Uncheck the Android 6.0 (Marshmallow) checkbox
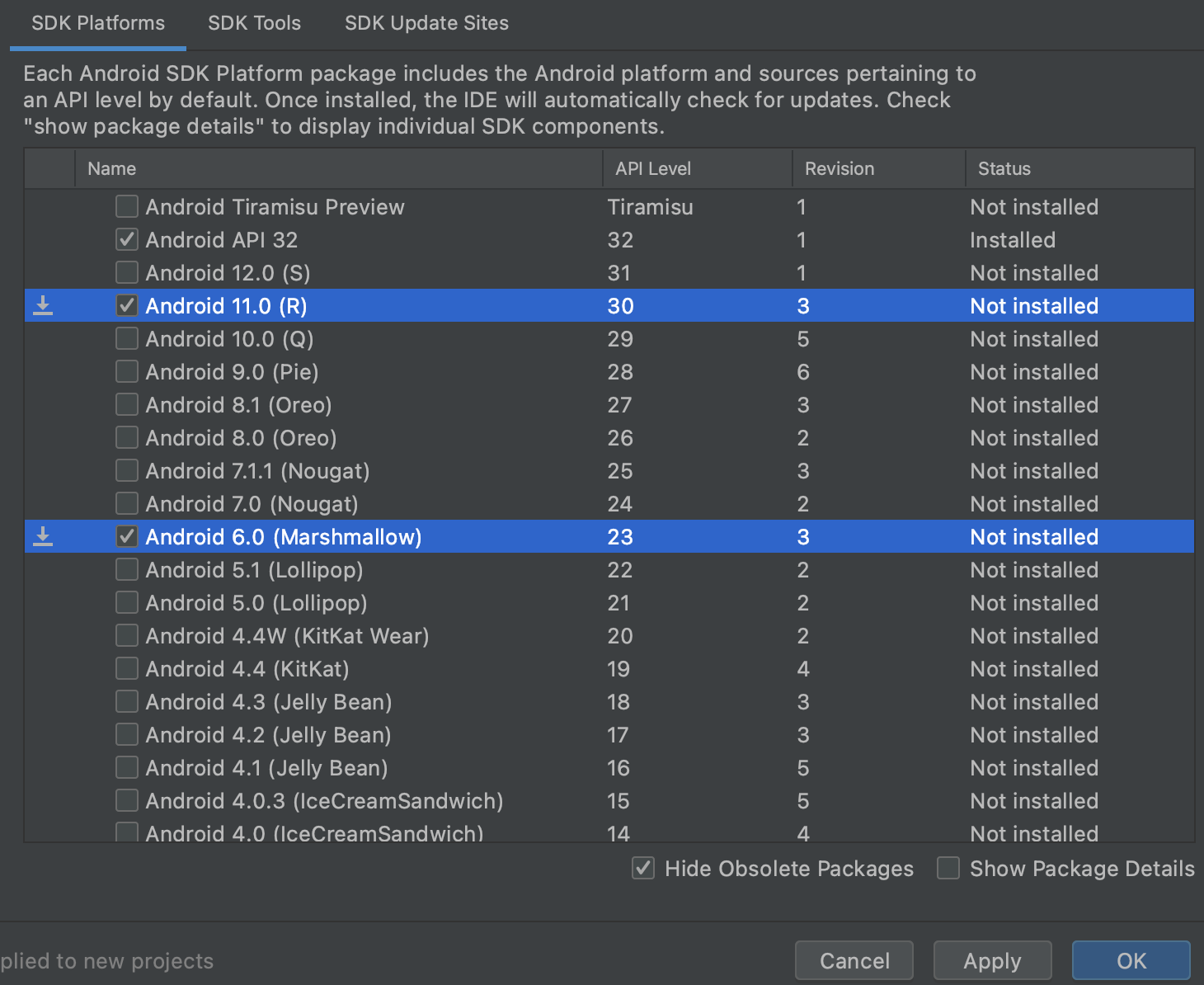 pyautogui.click(x=127, y=536)
